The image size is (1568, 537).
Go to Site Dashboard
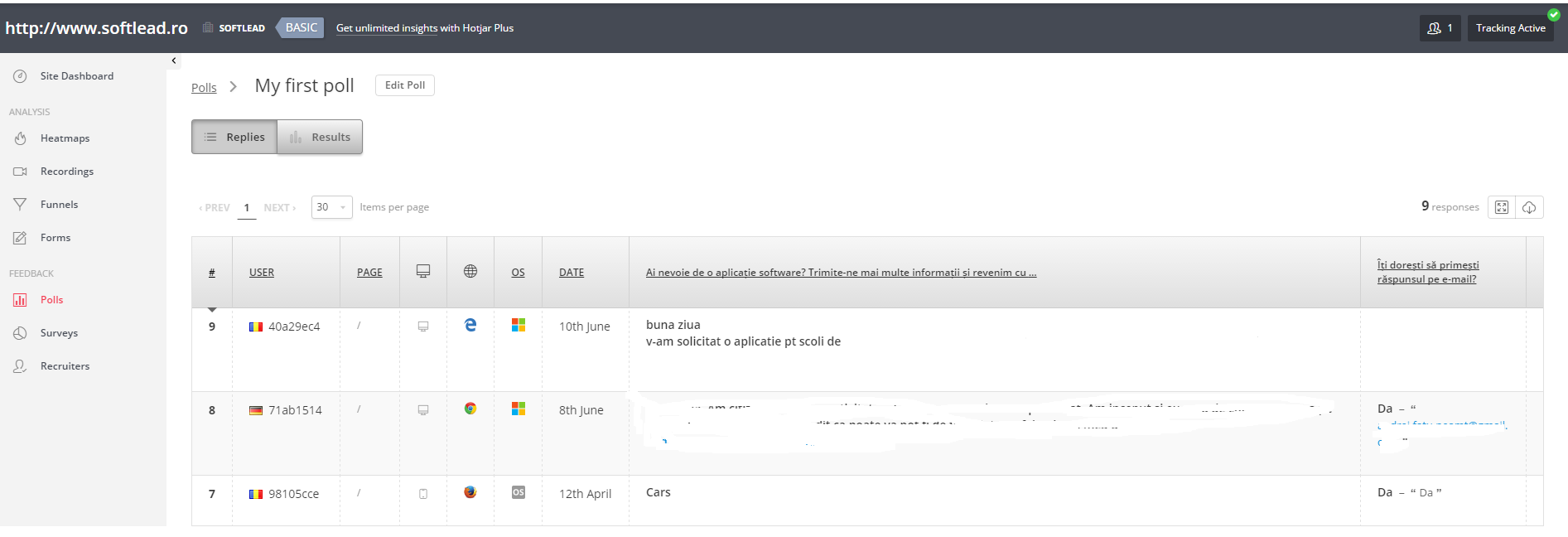[x=76, y=76]
